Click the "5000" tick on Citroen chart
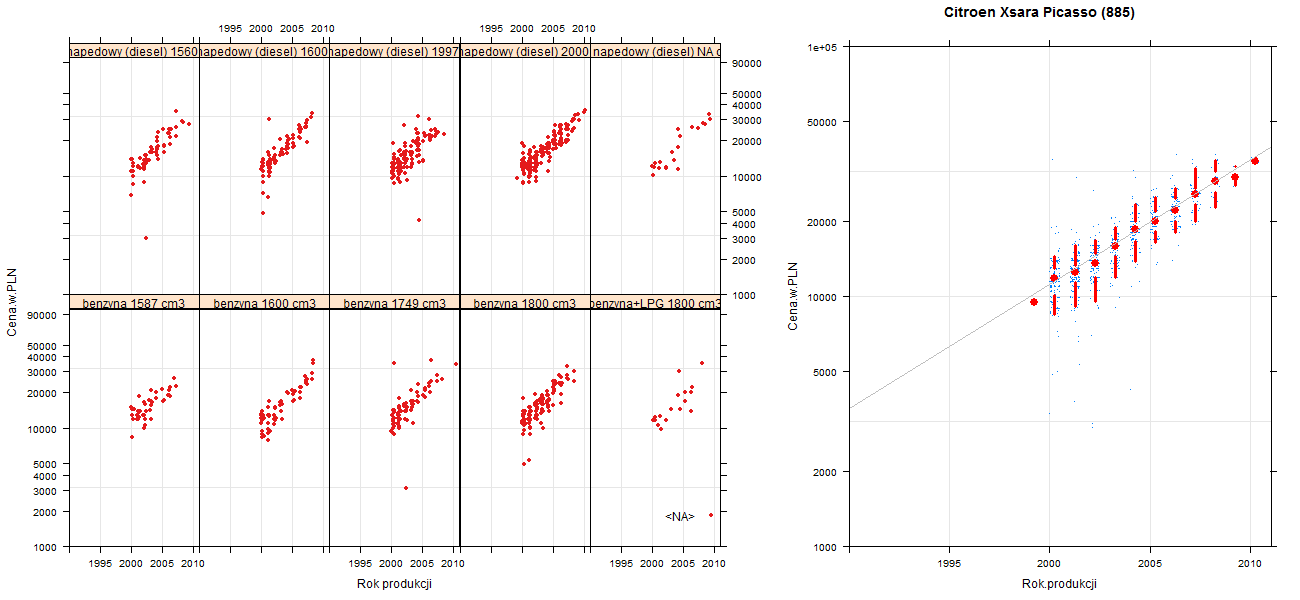Screen dimensions: 1300x600 [826, 371]
